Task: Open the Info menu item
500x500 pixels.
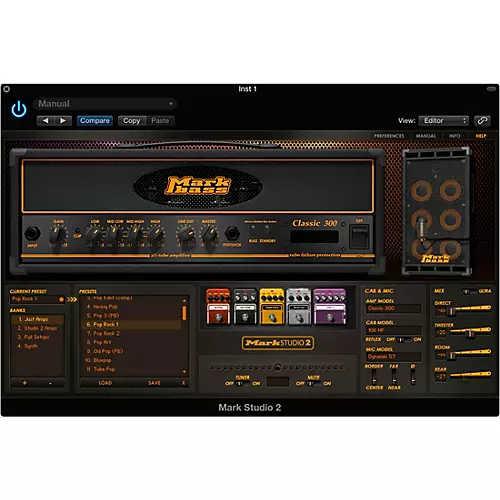Action: (454, 136)
